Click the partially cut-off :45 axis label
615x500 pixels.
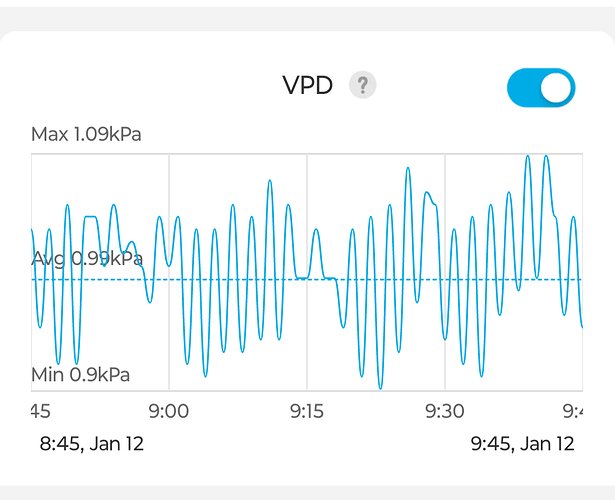point(41,411)
